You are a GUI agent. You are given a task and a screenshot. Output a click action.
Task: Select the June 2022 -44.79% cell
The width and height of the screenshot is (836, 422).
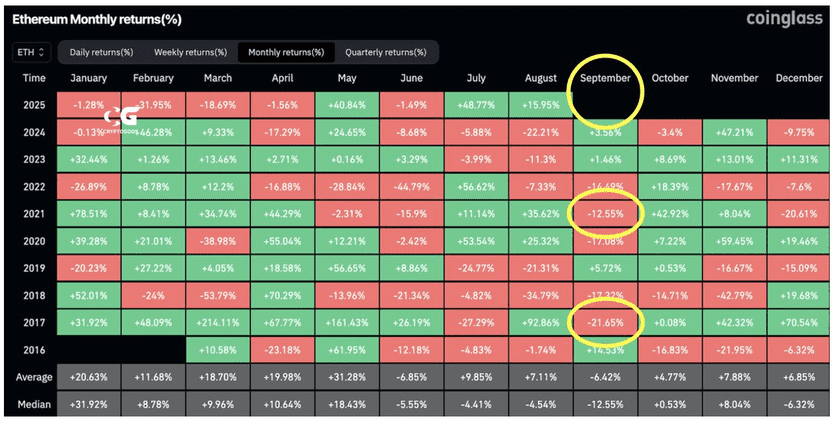(412, 186)
